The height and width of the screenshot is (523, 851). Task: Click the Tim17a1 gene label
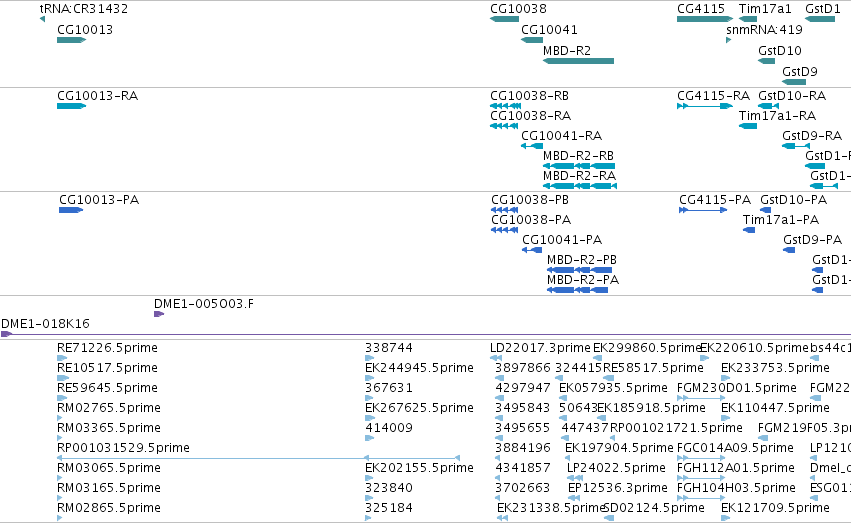pos(765,9)
